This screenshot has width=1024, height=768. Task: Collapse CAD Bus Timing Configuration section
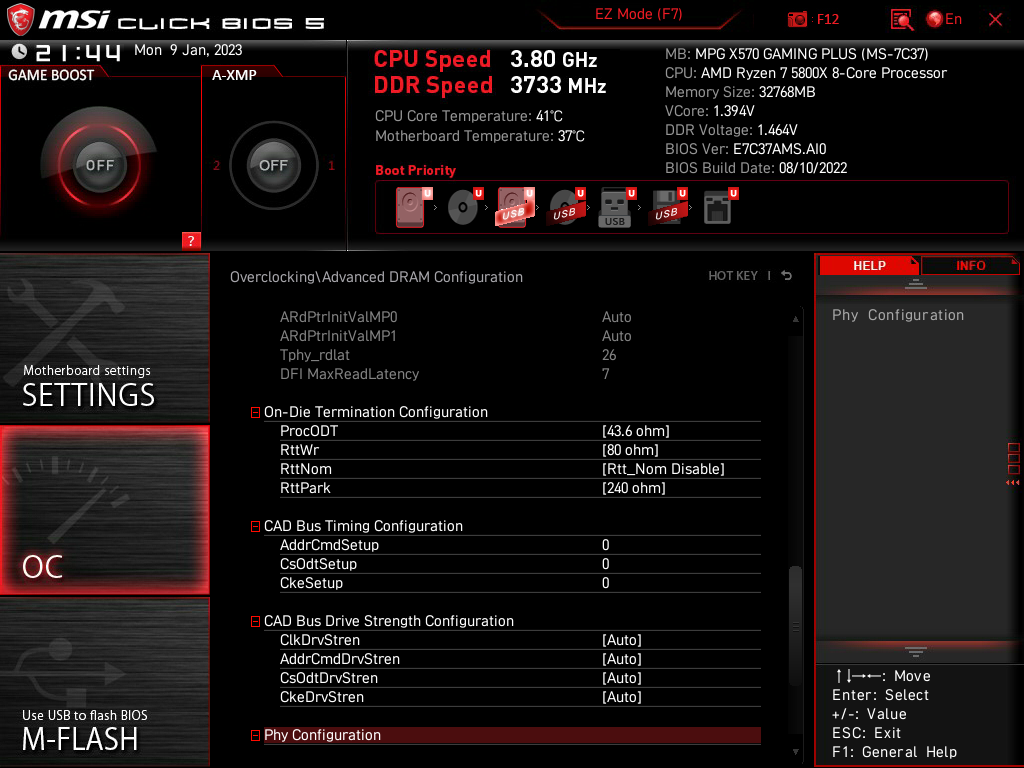tap(255, 526)
